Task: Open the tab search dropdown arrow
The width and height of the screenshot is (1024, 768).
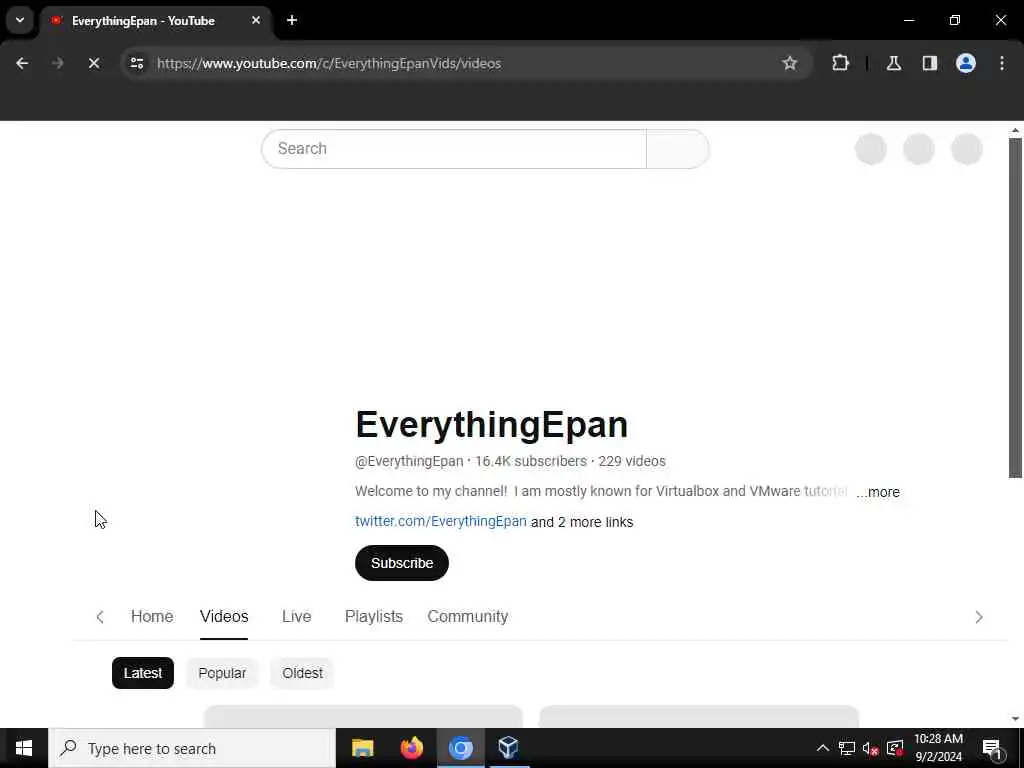Action: tap(20, 20)
